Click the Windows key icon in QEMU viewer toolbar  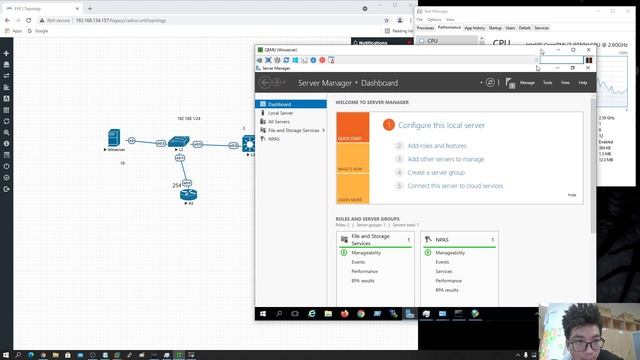[295, 60]
